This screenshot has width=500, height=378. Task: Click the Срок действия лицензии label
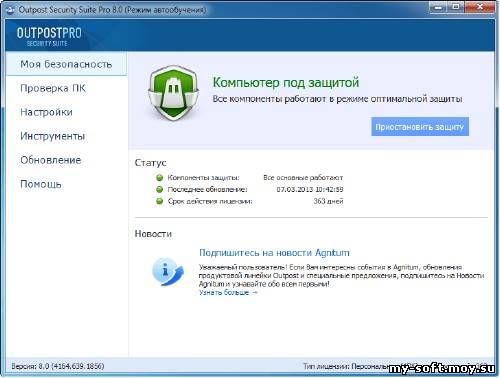[x=210, y=201]
